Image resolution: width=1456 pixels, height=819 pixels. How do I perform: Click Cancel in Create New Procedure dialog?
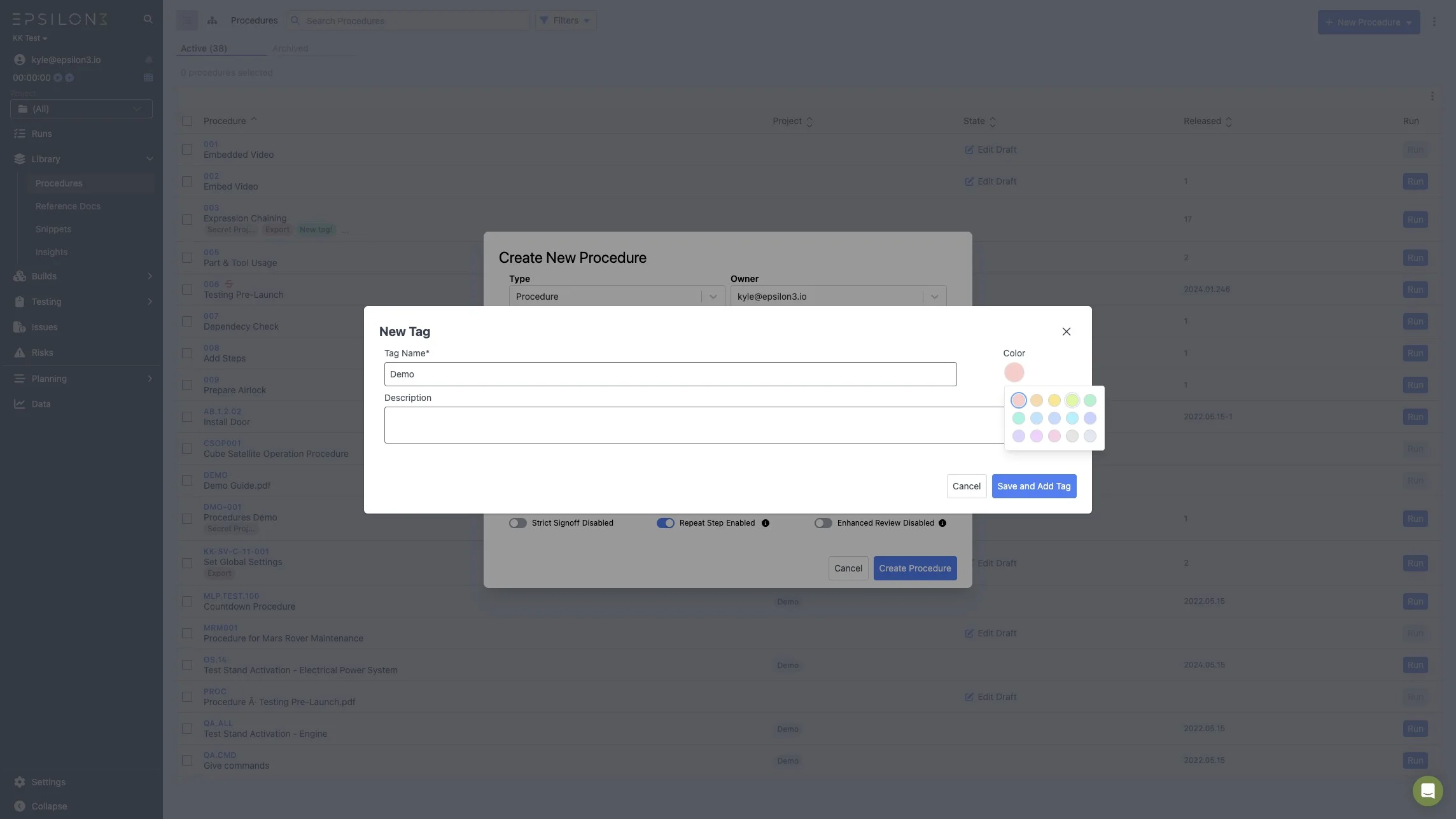(848, 568)
